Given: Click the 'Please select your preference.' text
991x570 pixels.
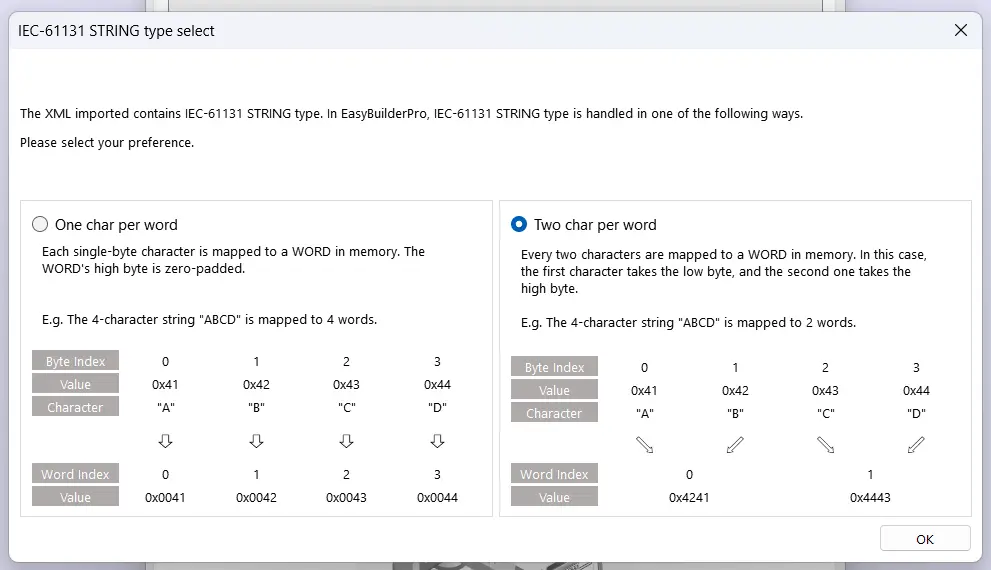Looking at the screenshot, I should (107, 143).
